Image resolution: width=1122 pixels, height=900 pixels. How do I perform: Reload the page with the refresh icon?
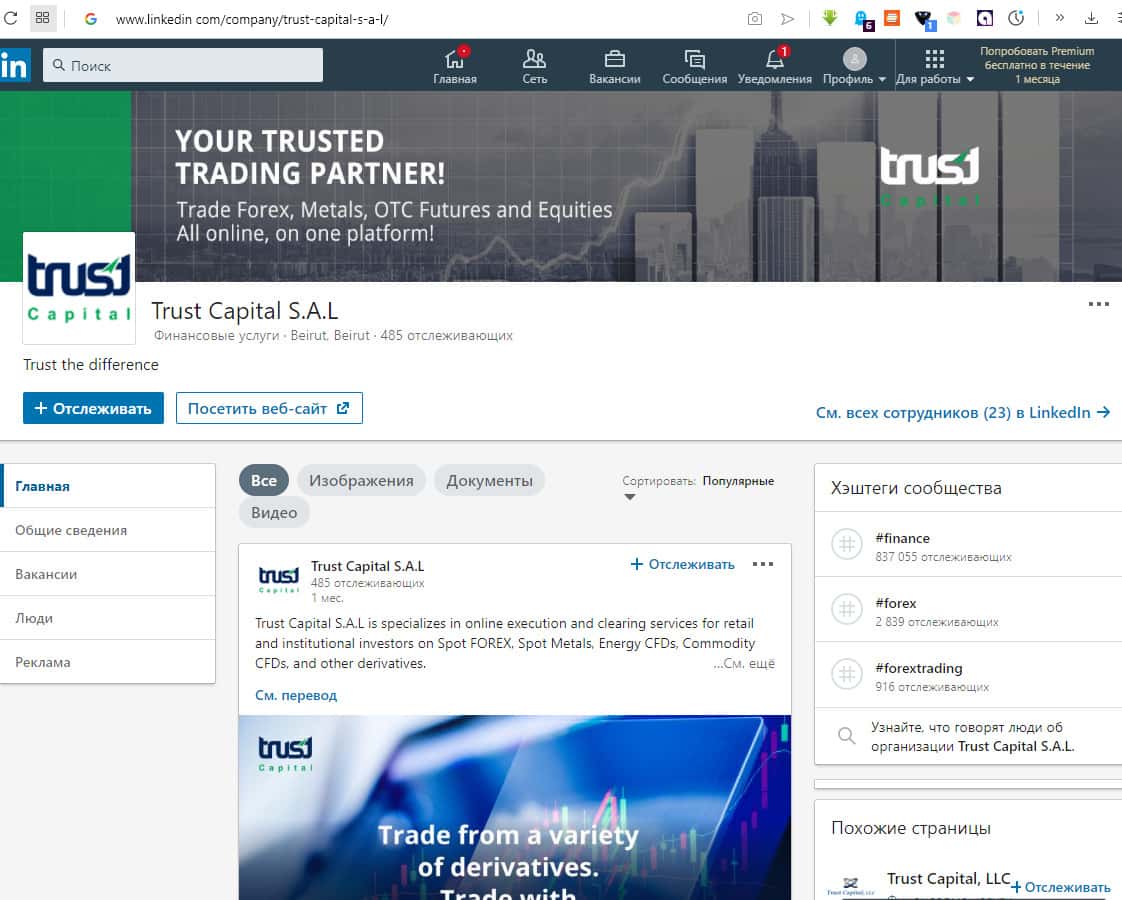[10, 18]
